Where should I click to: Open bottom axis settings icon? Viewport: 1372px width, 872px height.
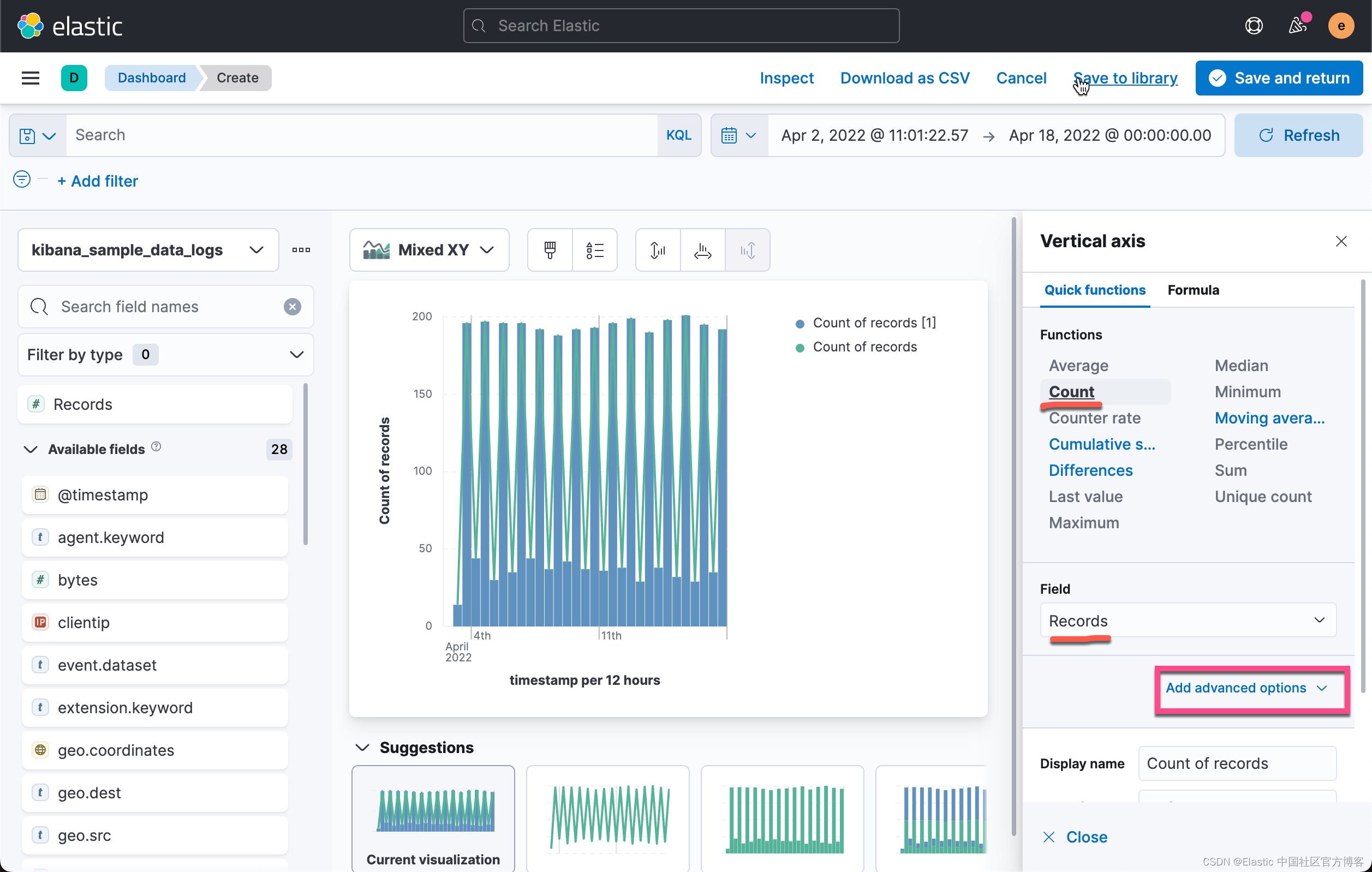(x=702, y=250)
